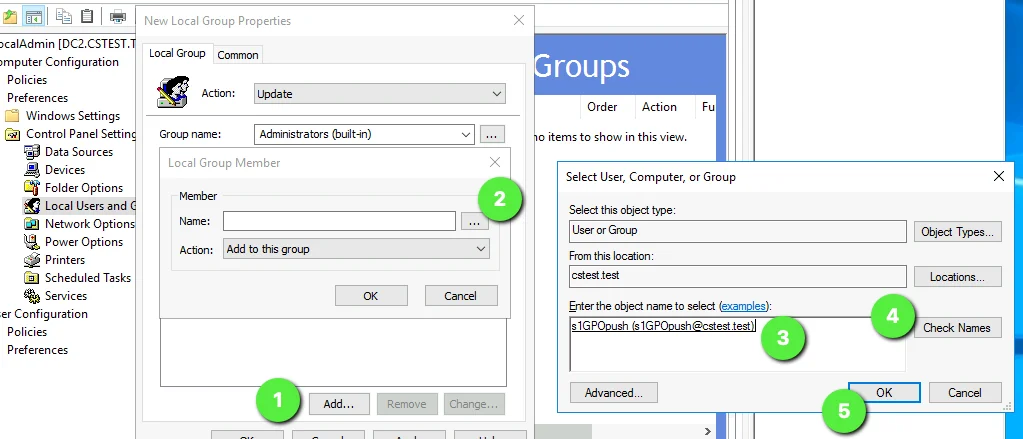Click the Copy toolbar icon

click(x=64, y=16)
